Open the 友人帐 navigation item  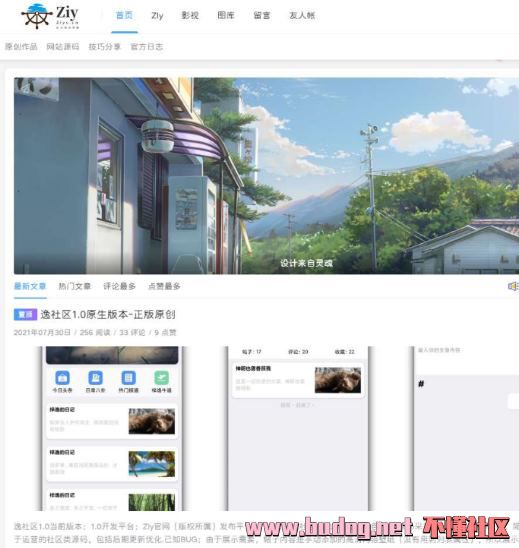pos(302,15)
